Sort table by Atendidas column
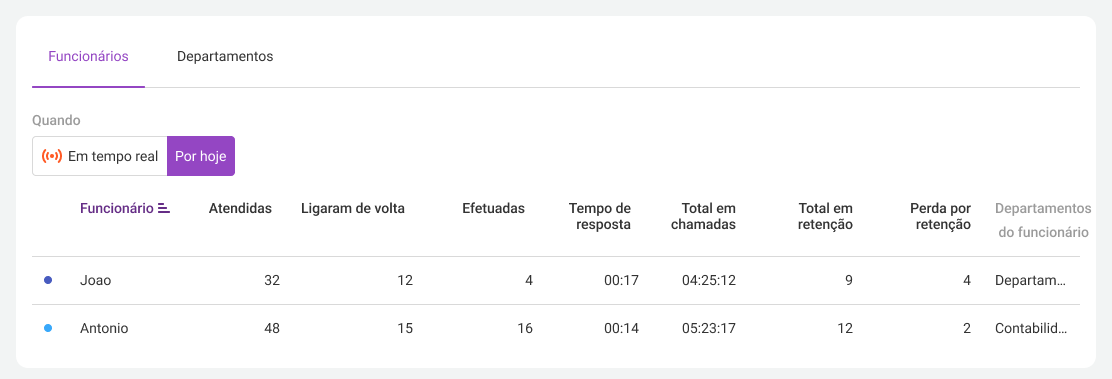 240,208
